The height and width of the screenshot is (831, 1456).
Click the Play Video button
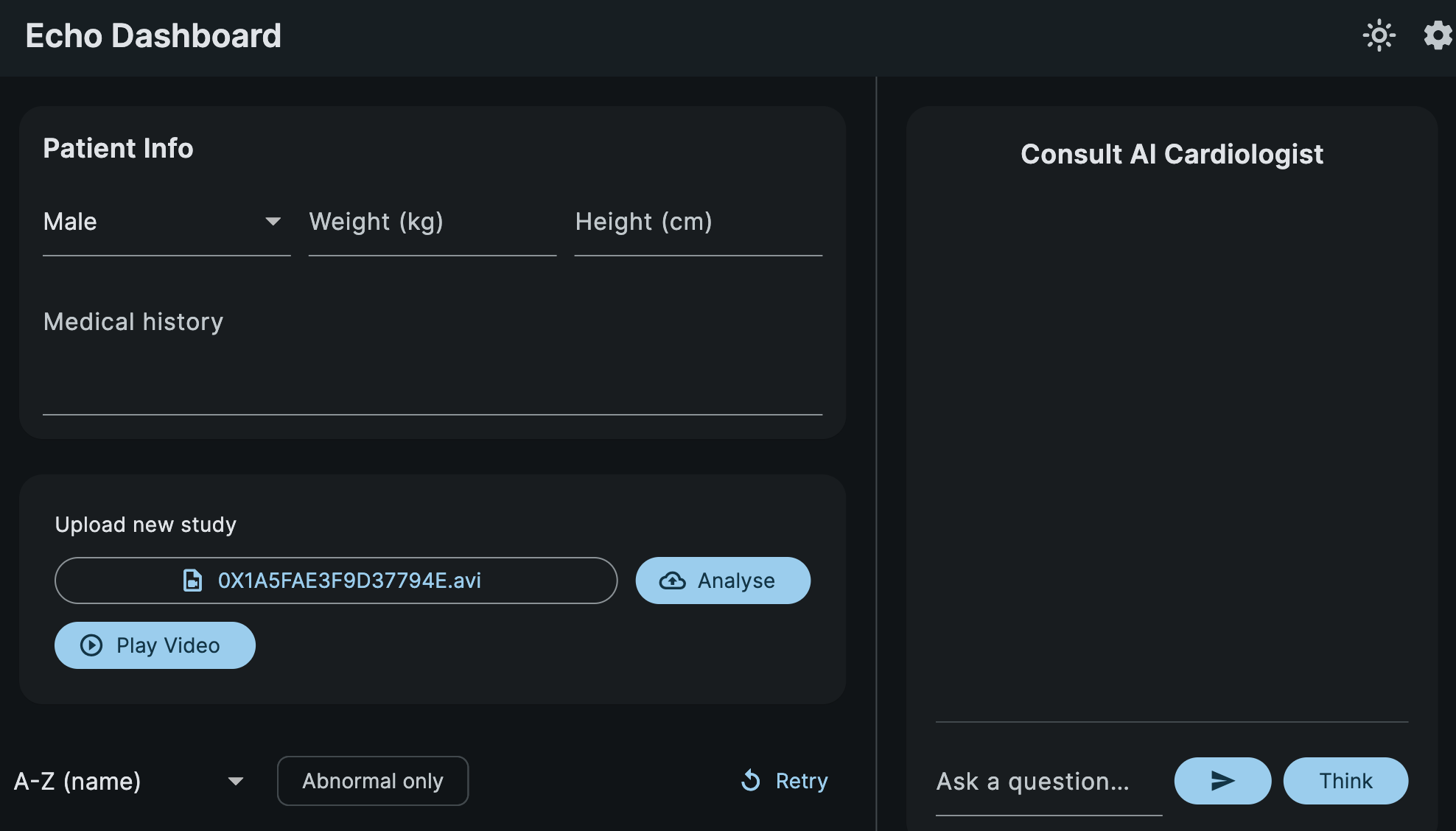[x=155, y=645]
